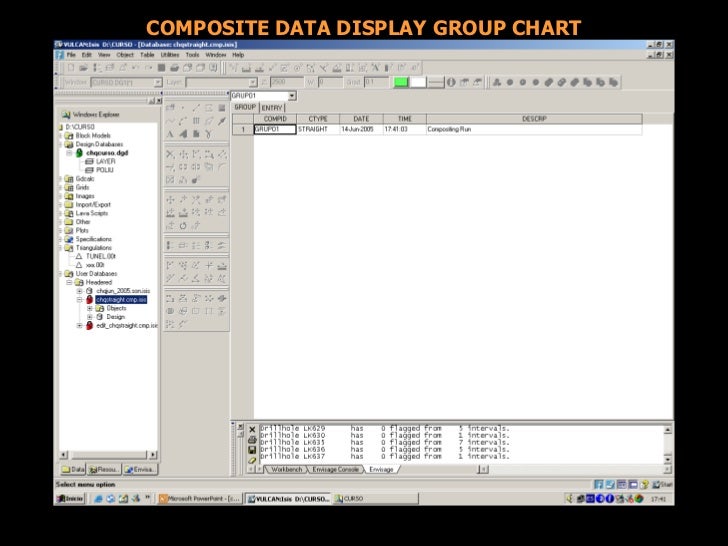Image resolution: width=728 pixels, height=546 pixels.
Task: Open Microsoft PowerPoint from the taskbar
Action: pyautogui.click(x=198, y=498)
